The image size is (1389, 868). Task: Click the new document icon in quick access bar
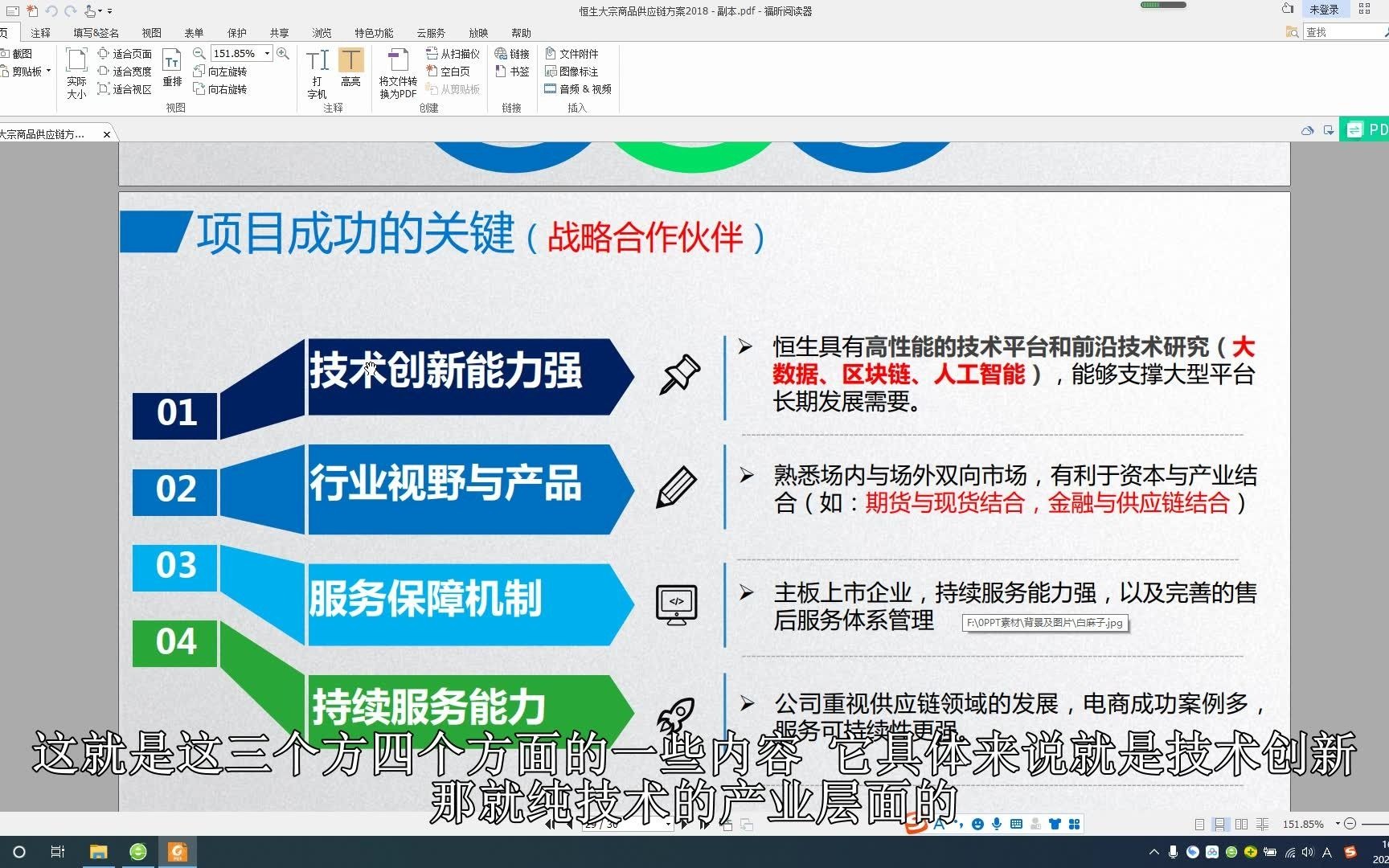[x=32, y=10]
